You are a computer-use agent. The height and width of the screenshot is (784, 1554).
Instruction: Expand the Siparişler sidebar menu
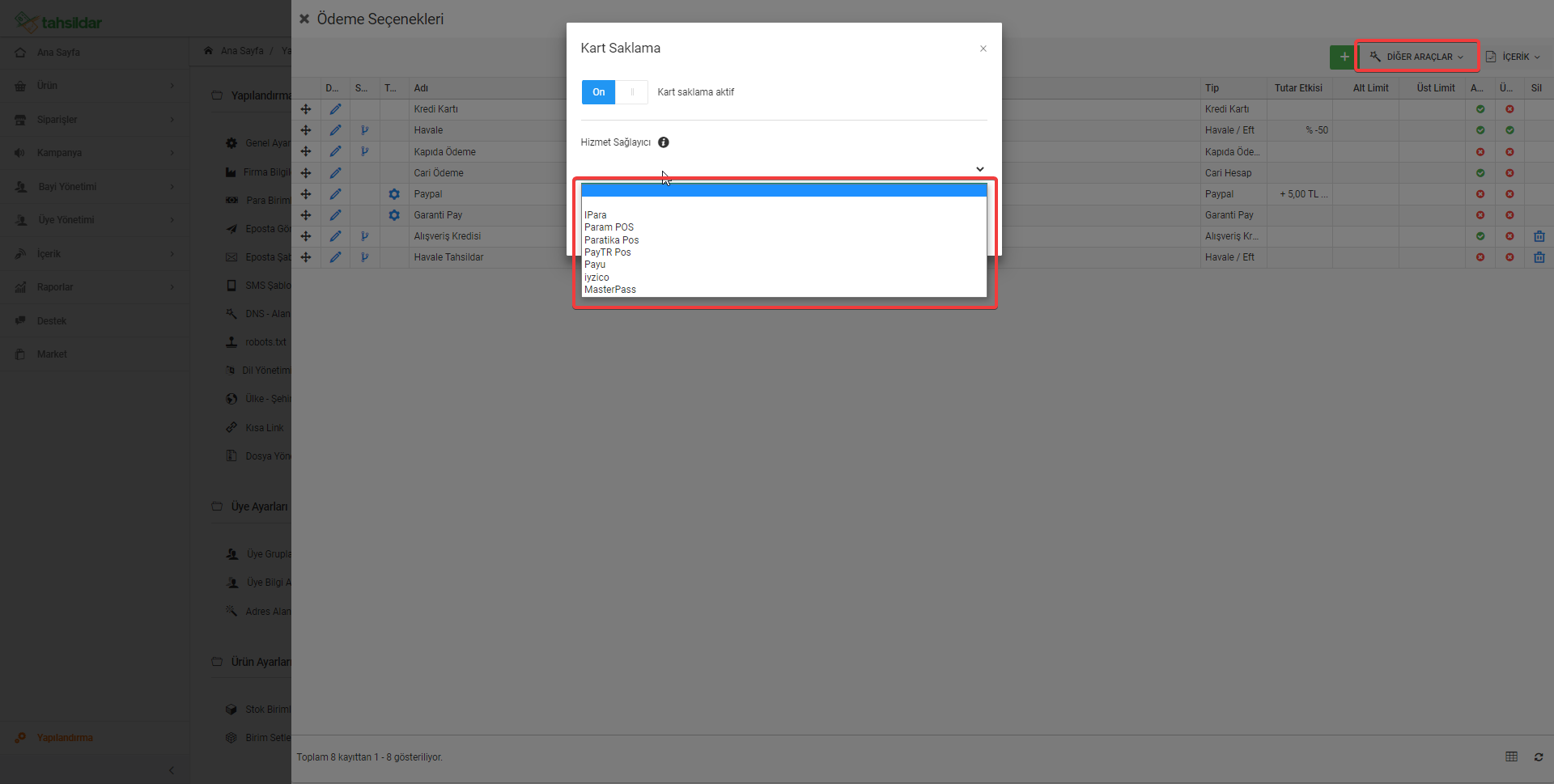95,120
